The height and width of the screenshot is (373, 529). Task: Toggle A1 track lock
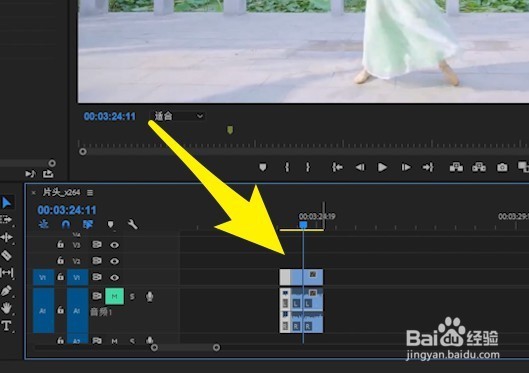coord(60,310)
